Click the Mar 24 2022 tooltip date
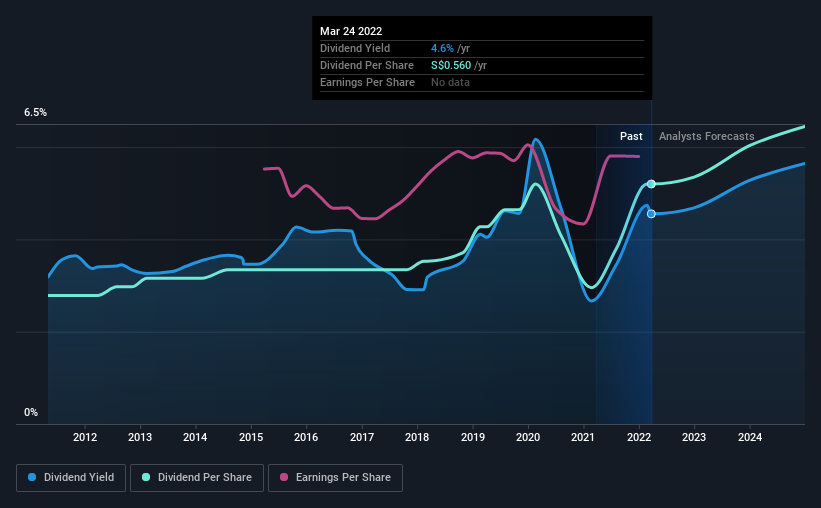The image size is (821, 508). click(351, 31)
